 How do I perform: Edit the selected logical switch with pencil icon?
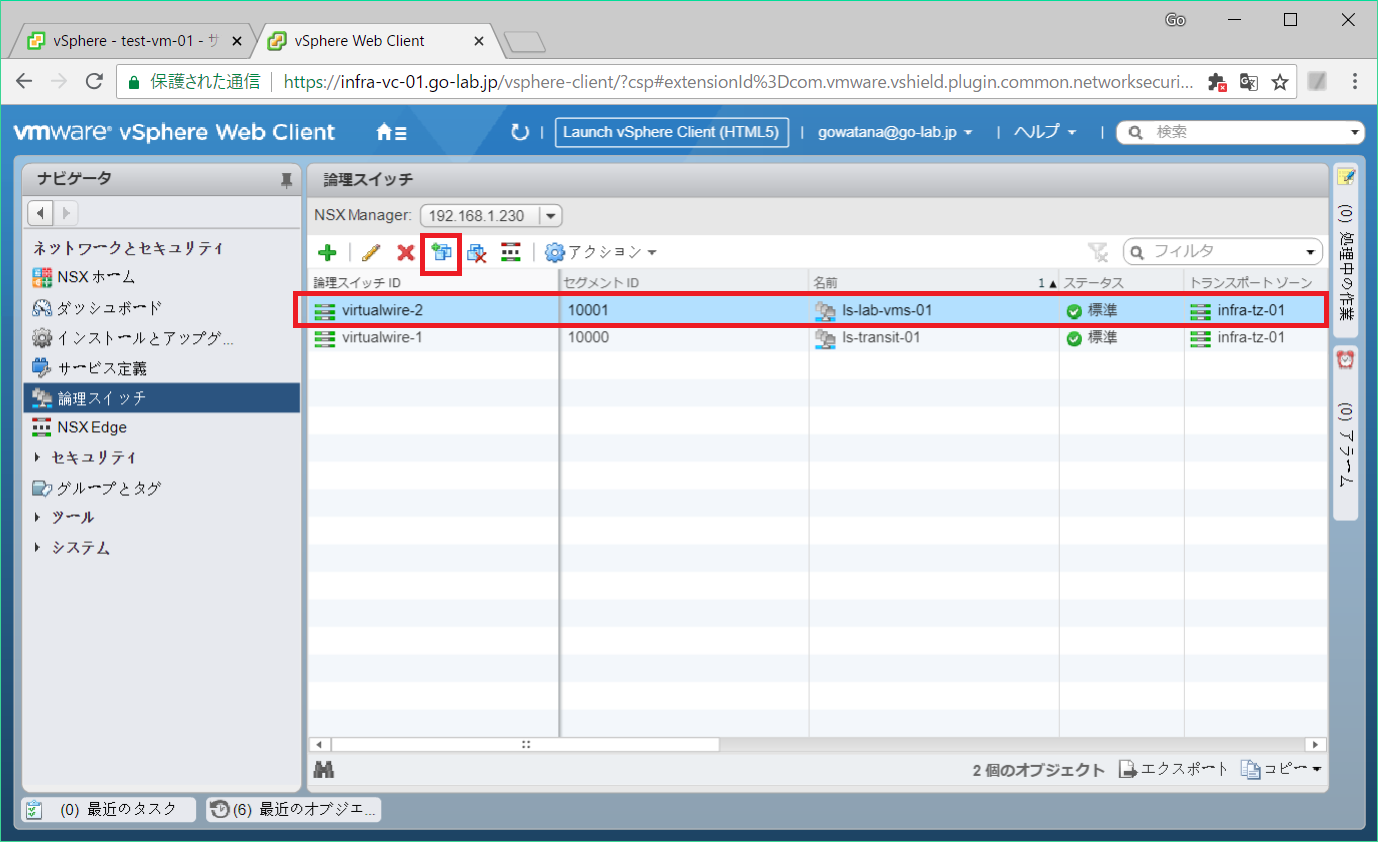pos(371,253)
